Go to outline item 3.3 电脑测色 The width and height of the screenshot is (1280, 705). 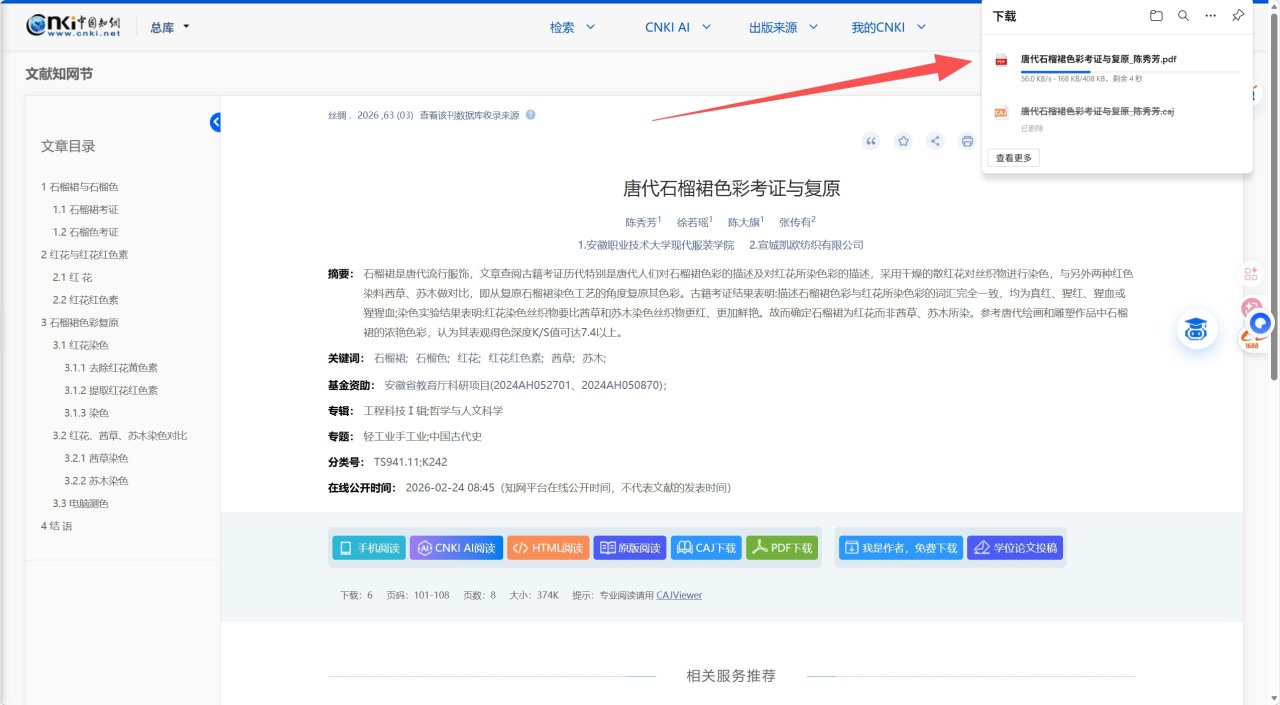(81, 504)
